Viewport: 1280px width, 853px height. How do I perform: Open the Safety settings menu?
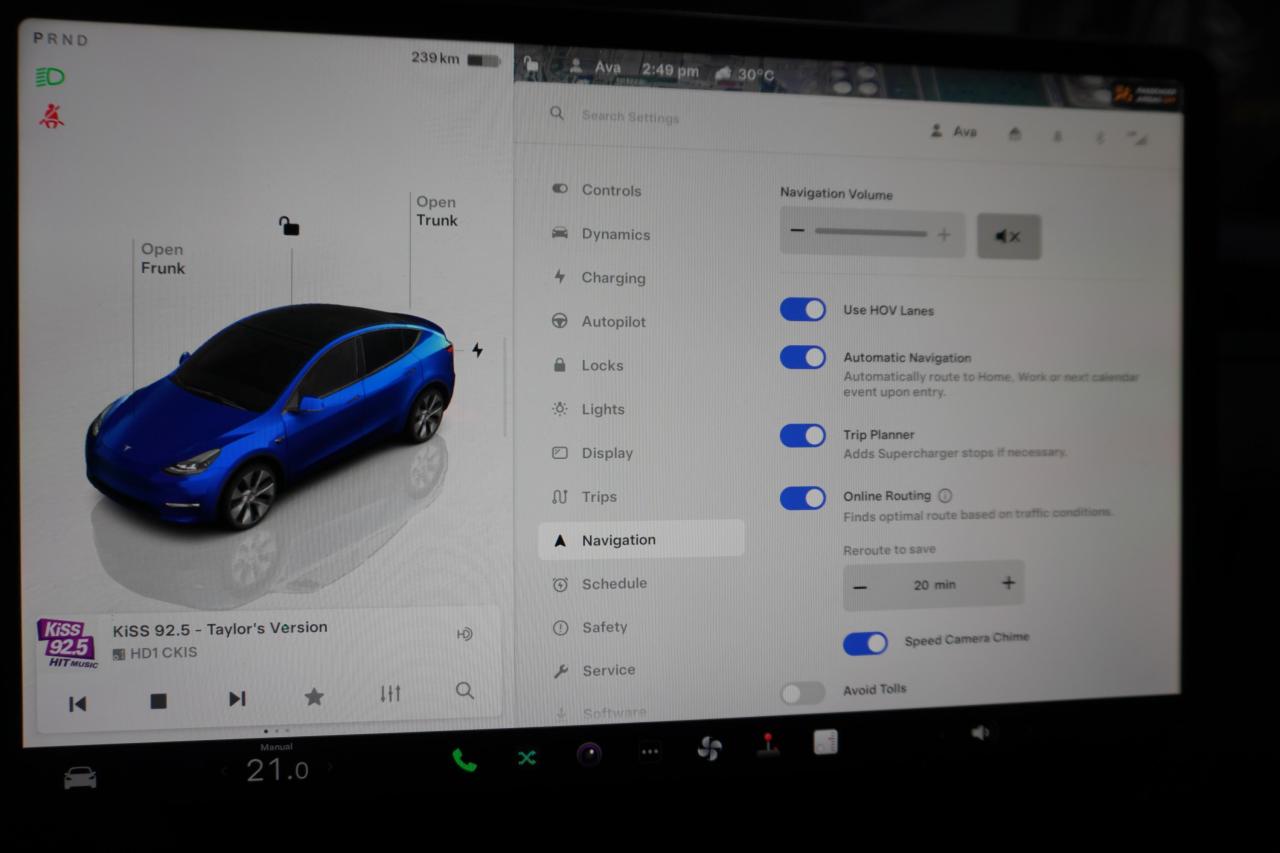pyautogui.click(x=590, y=627)
